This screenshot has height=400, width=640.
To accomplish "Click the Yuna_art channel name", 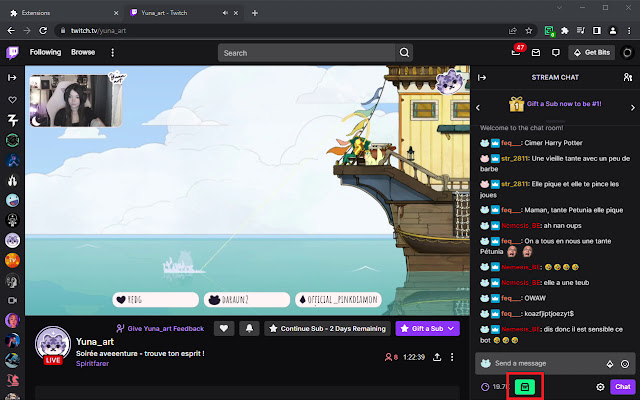I will pos(95,342).
